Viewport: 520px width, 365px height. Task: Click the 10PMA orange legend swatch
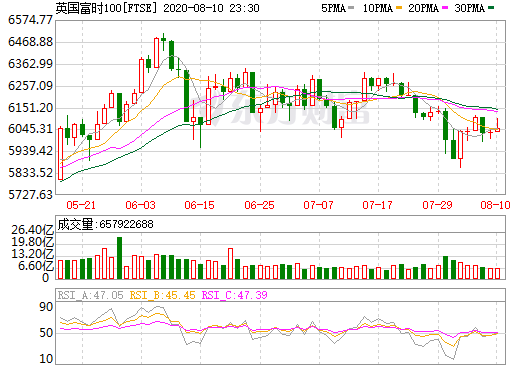point(399,8)
